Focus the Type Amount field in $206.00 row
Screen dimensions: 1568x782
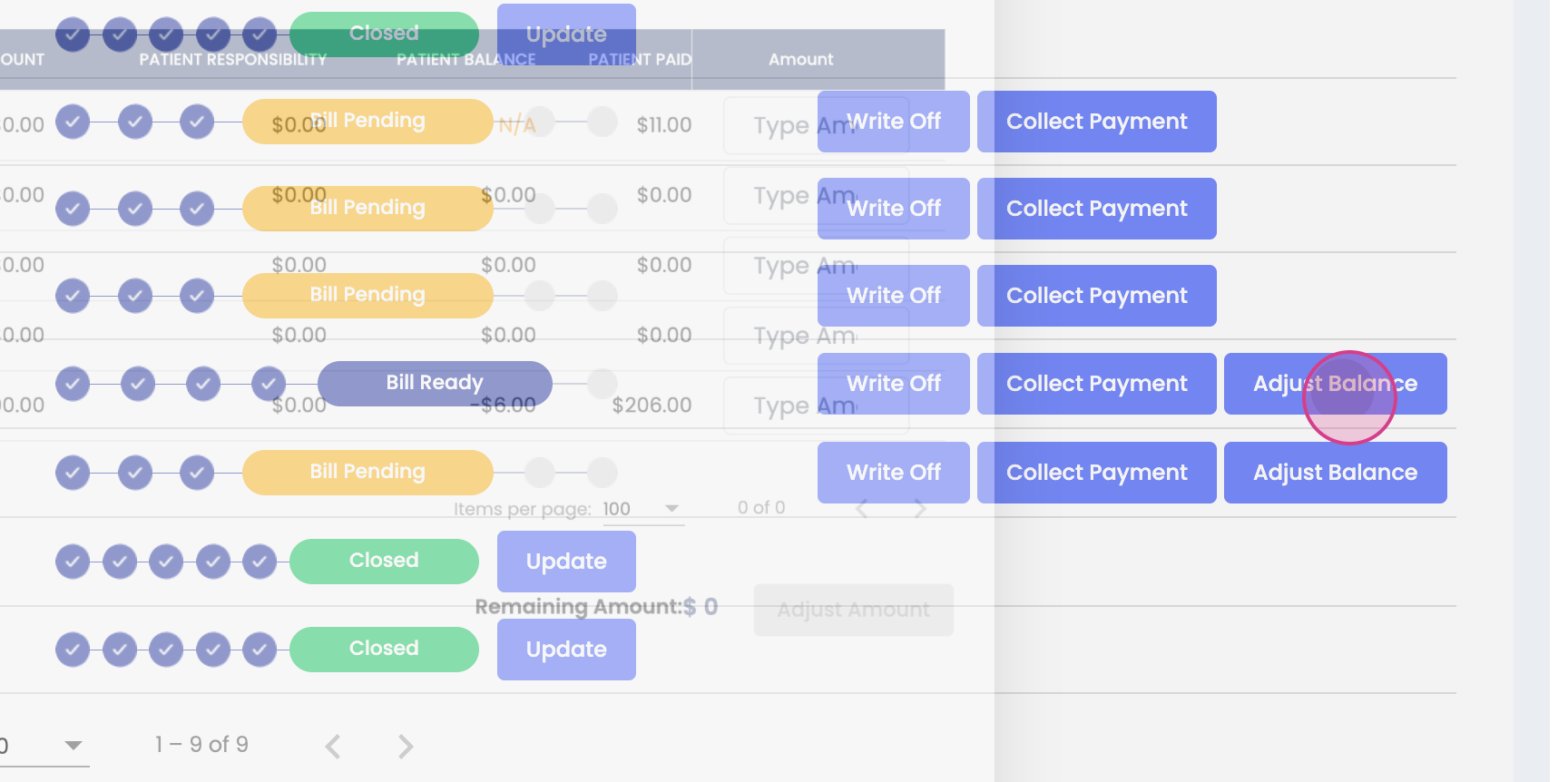point(816,406)
